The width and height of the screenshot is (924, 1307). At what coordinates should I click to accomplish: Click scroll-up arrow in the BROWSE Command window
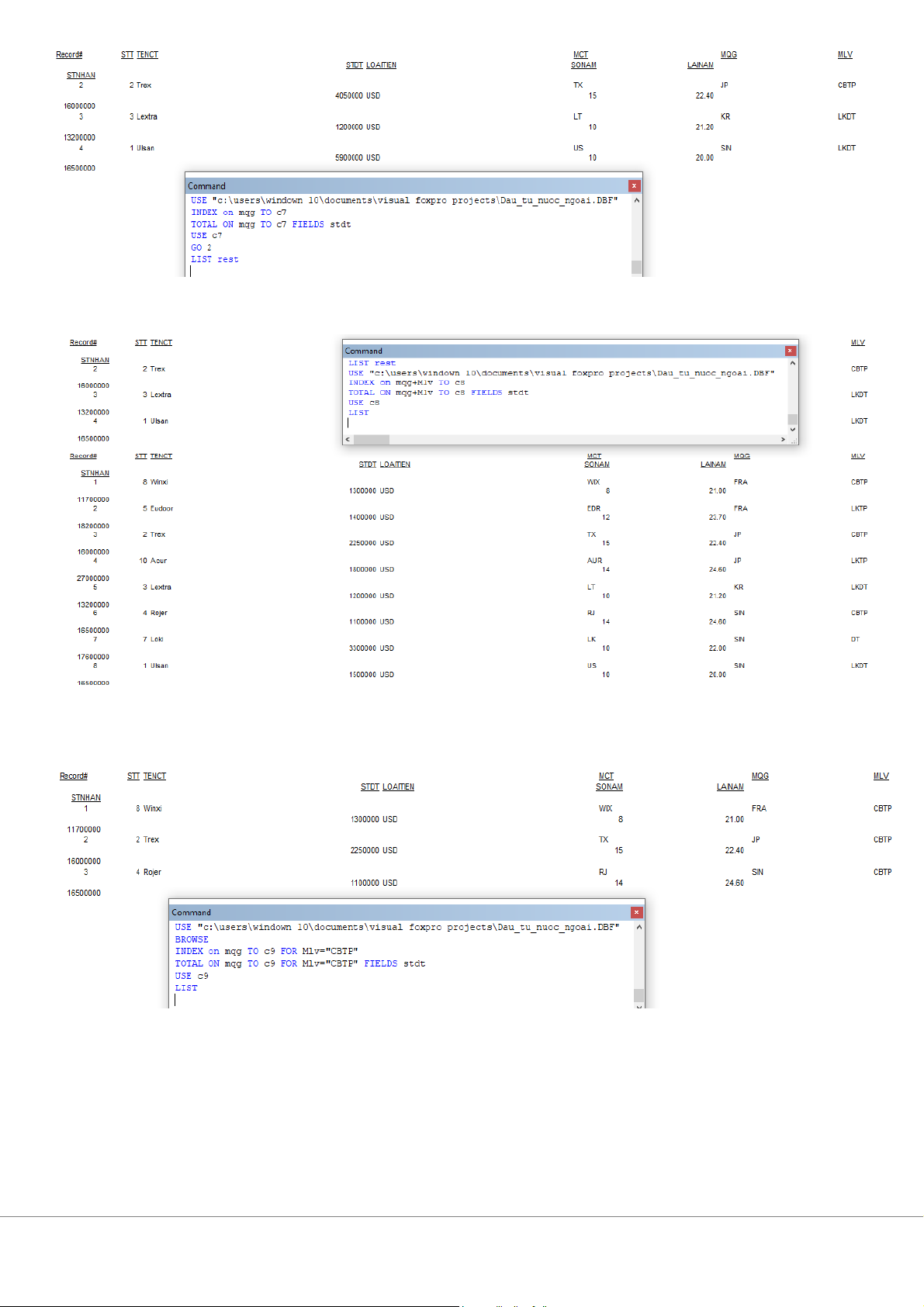tap(638, 927)
